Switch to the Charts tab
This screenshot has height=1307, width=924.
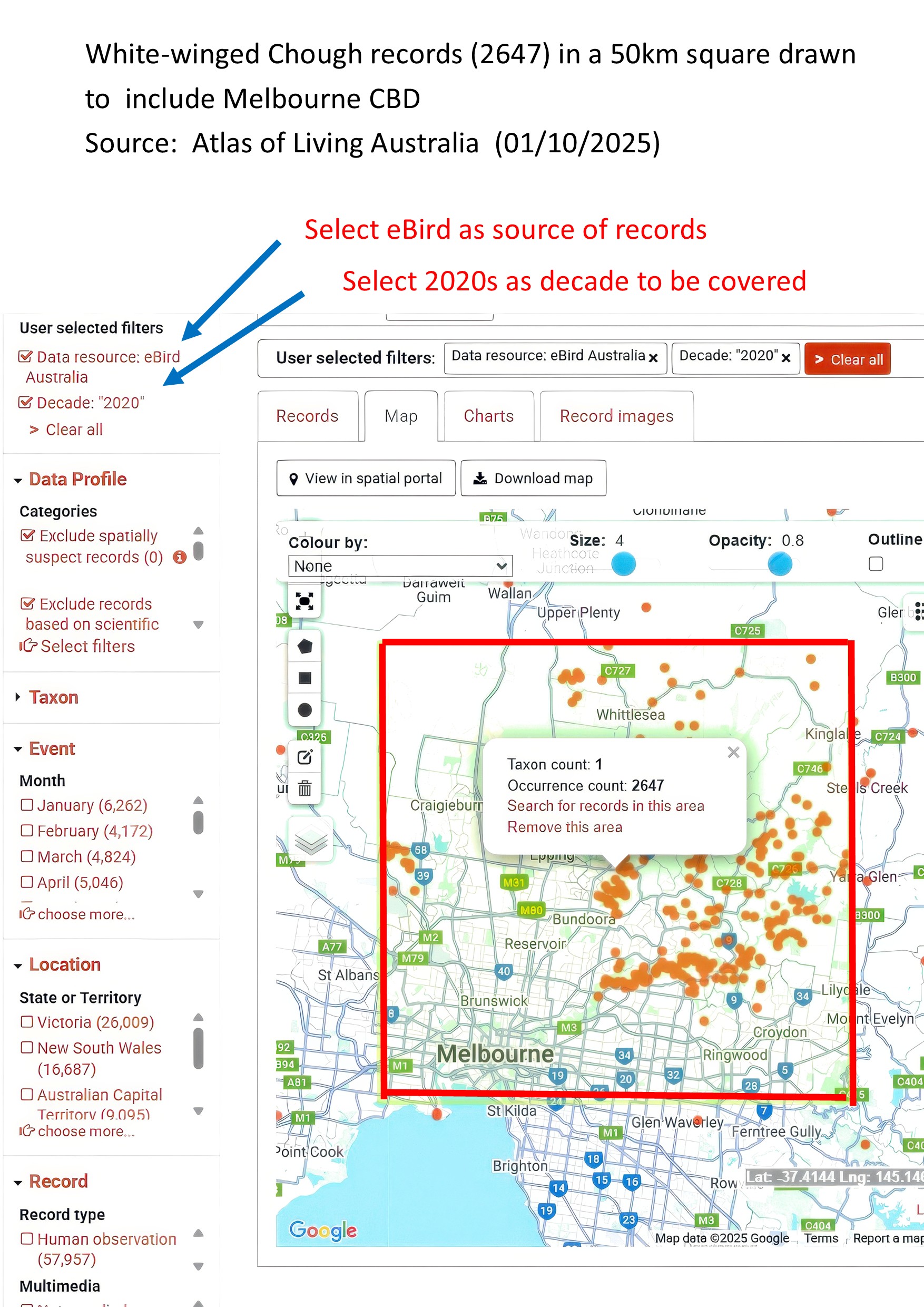click(x=488, y=416)
